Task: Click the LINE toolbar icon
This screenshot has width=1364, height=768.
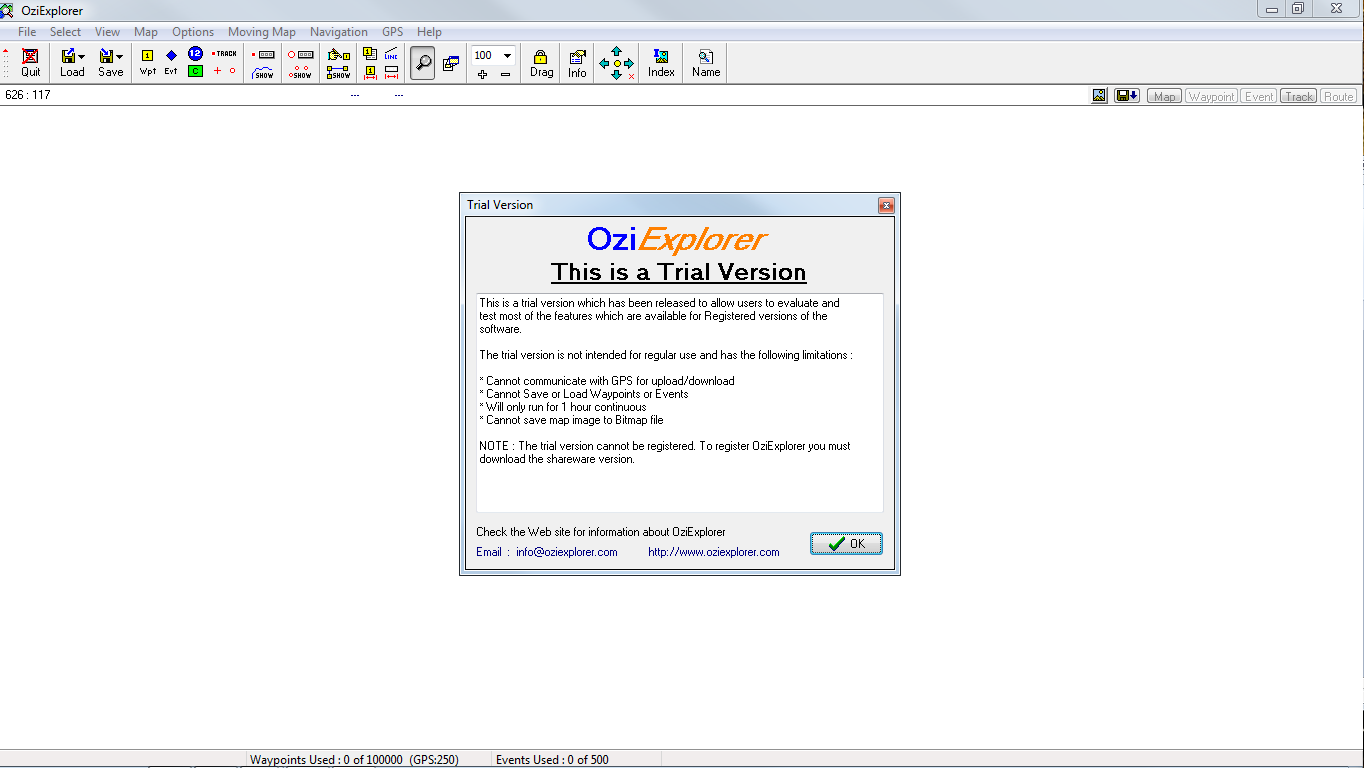Action: (391, 54)
